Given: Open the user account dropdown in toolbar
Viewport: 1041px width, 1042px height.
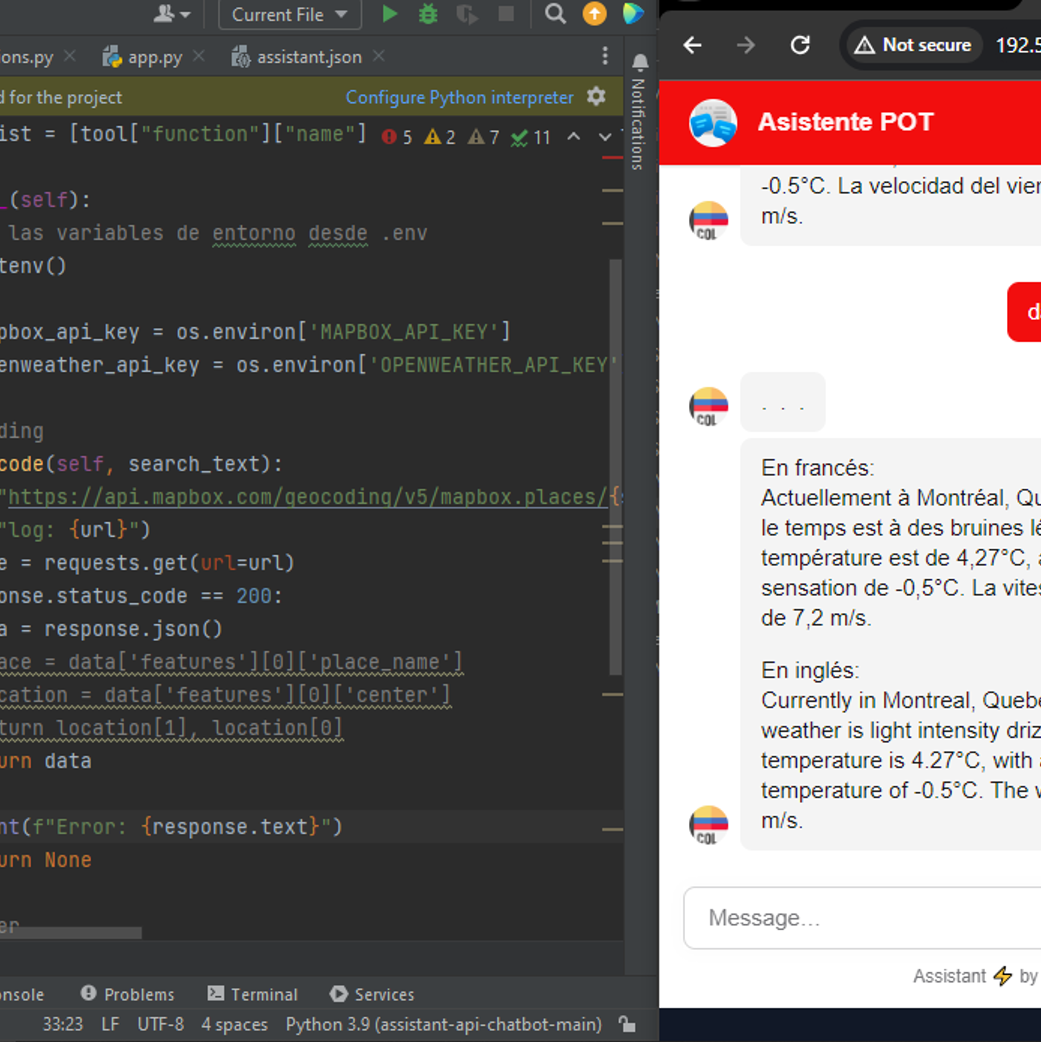Looking at the screenshot, I should point(171,14).
